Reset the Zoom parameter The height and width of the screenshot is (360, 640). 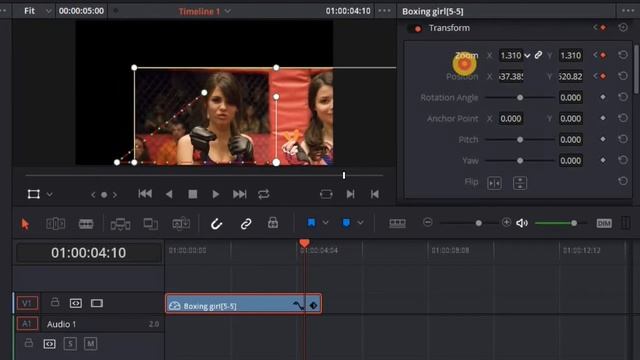click(x=623, y=55)
